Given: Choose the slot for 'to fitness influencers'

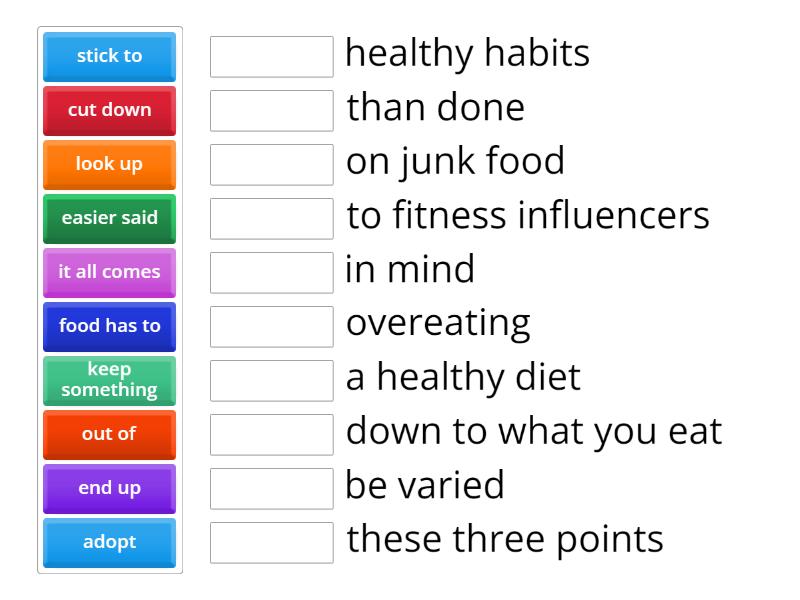Looking at the screenshot, I should tap(271, 219).
